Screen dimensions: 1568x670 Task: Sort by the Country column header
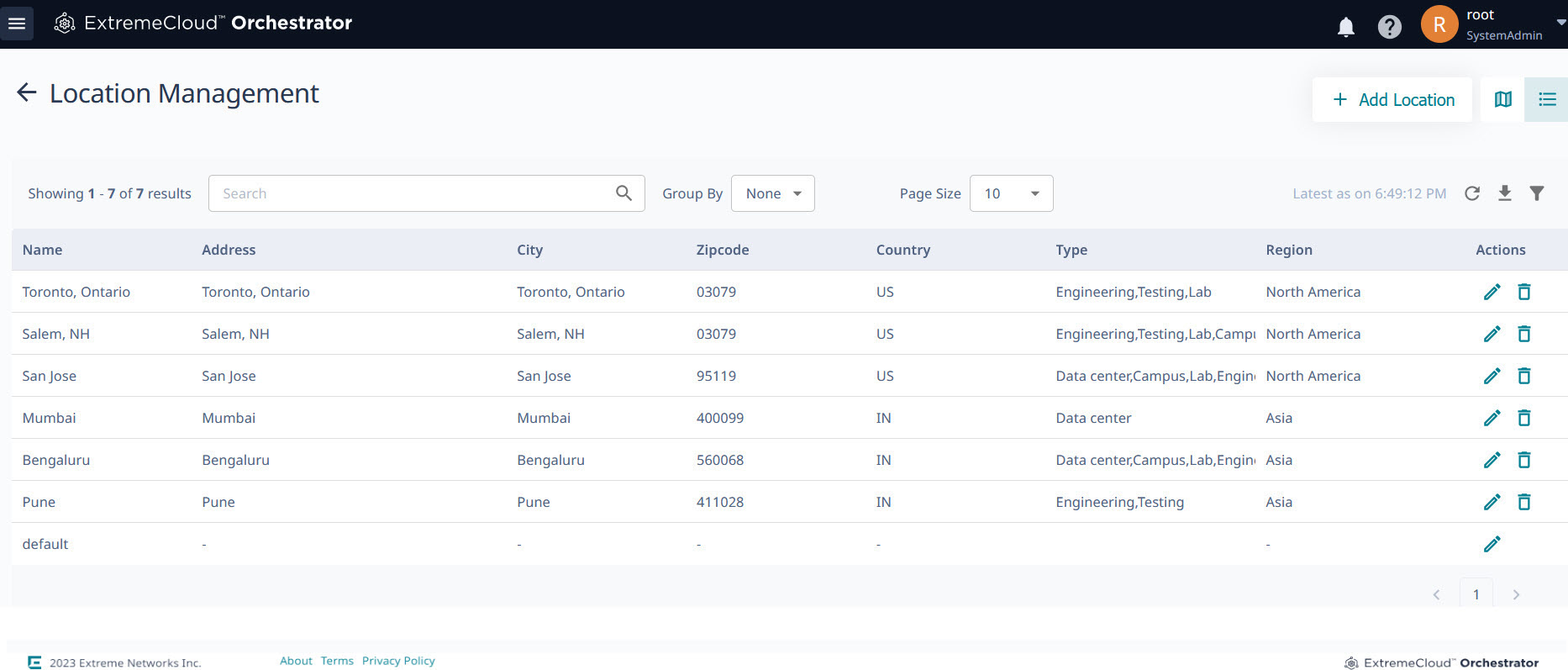(x=903, y=250)
